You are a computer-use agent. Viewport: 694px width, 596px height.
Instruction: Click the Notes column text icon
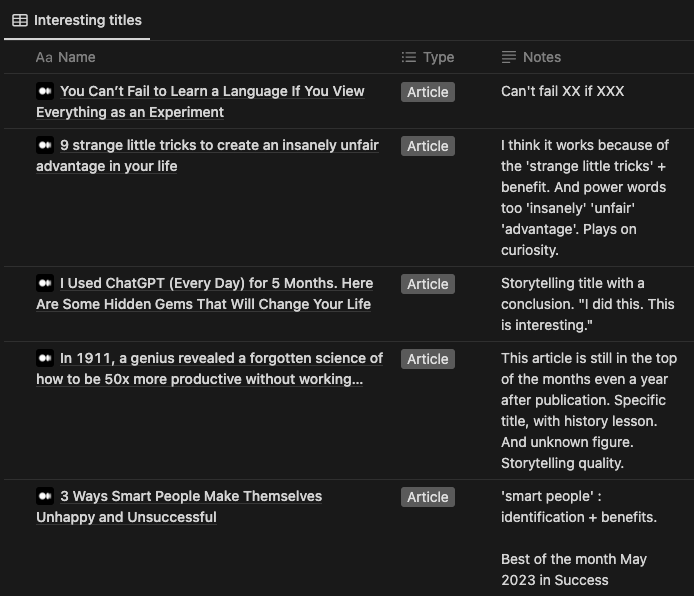[509, 57]
